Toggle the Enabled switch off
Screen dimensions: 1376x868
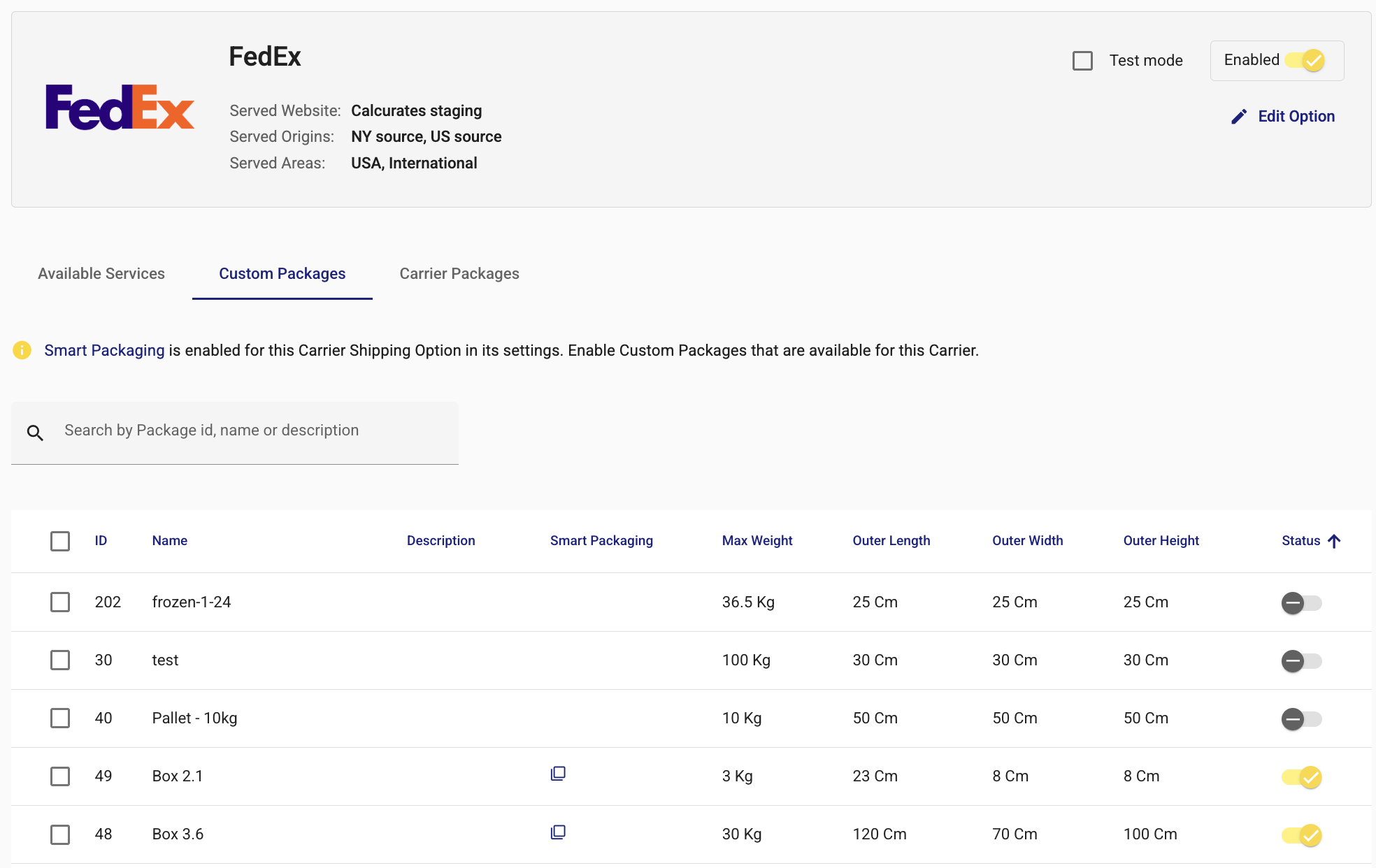click(x=1305, y=61)
